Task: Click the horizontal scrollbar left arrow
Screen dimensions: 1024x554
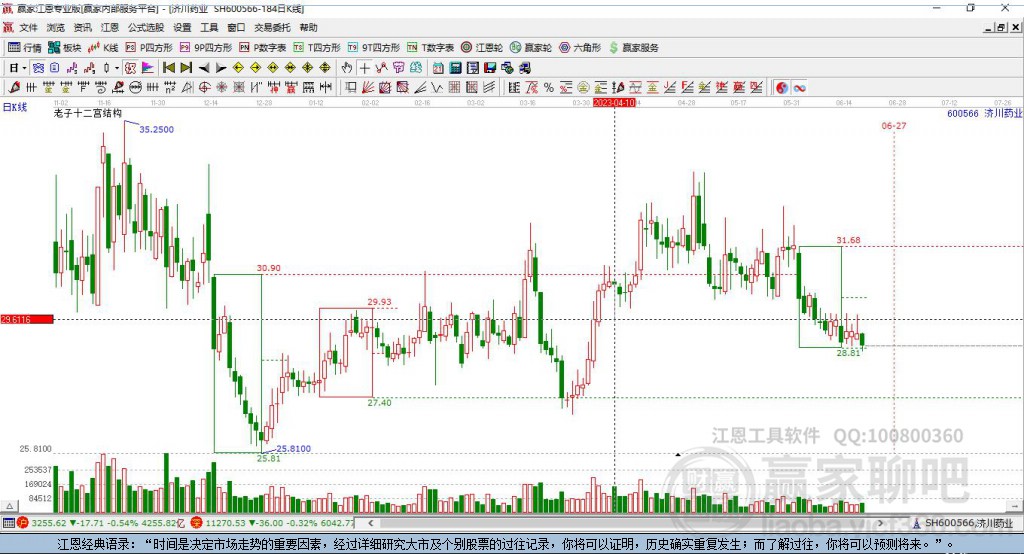Action: pos(370,523)
